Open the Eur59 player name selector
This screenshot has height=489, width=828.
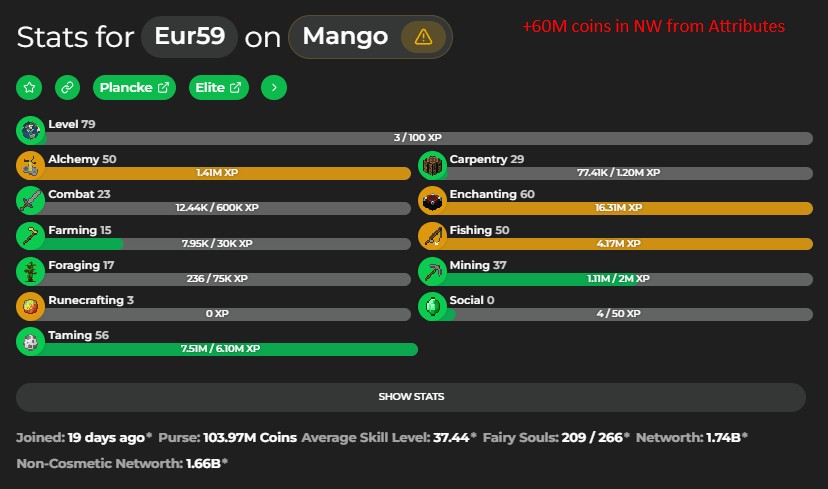coord(190,38)
